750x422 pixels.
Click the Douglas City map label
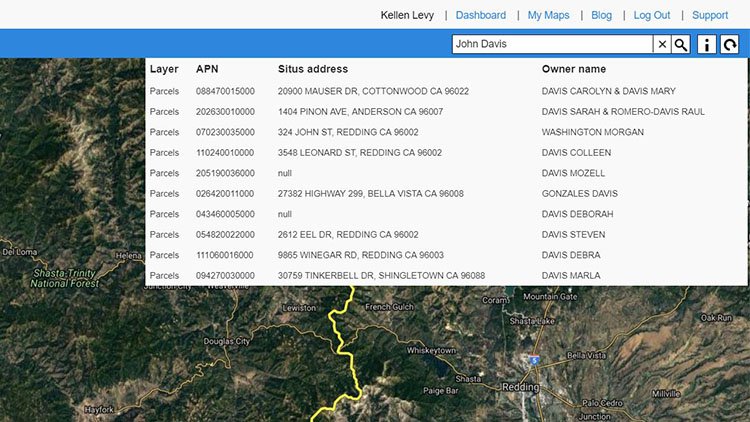click(227, 342)
